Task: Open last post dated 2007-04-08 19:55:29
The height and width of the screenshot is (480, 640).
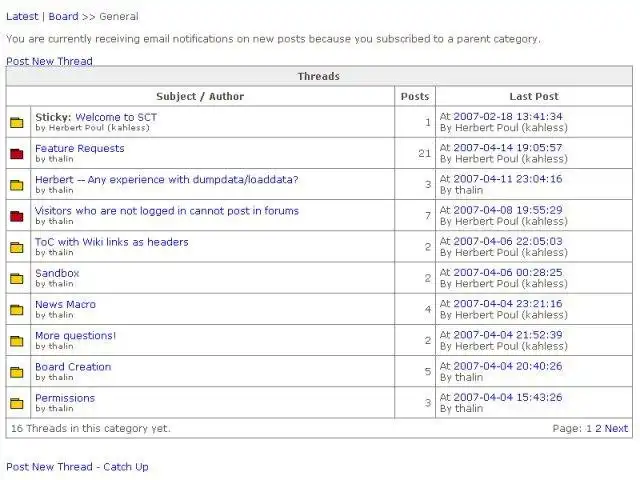Action: (508, 210)
